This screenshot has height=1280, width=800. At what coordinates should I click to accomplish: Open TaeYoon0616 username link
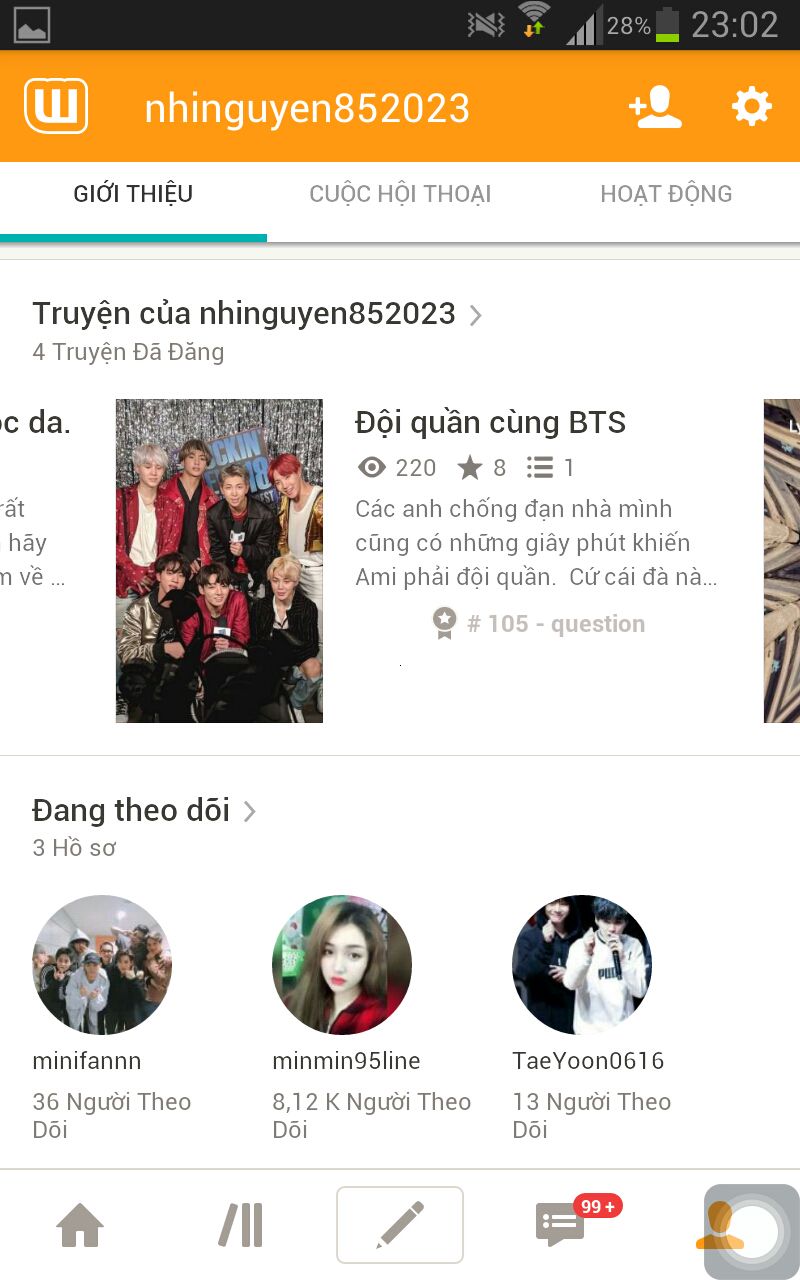click(x=588, y=1061)
